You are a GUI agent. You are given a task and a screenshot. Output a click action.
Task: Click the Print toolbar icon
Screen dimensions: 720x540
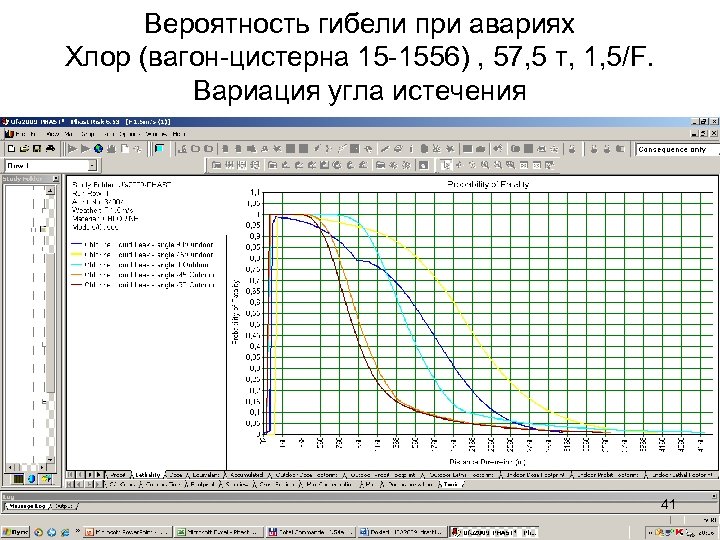tap(50, 148)
